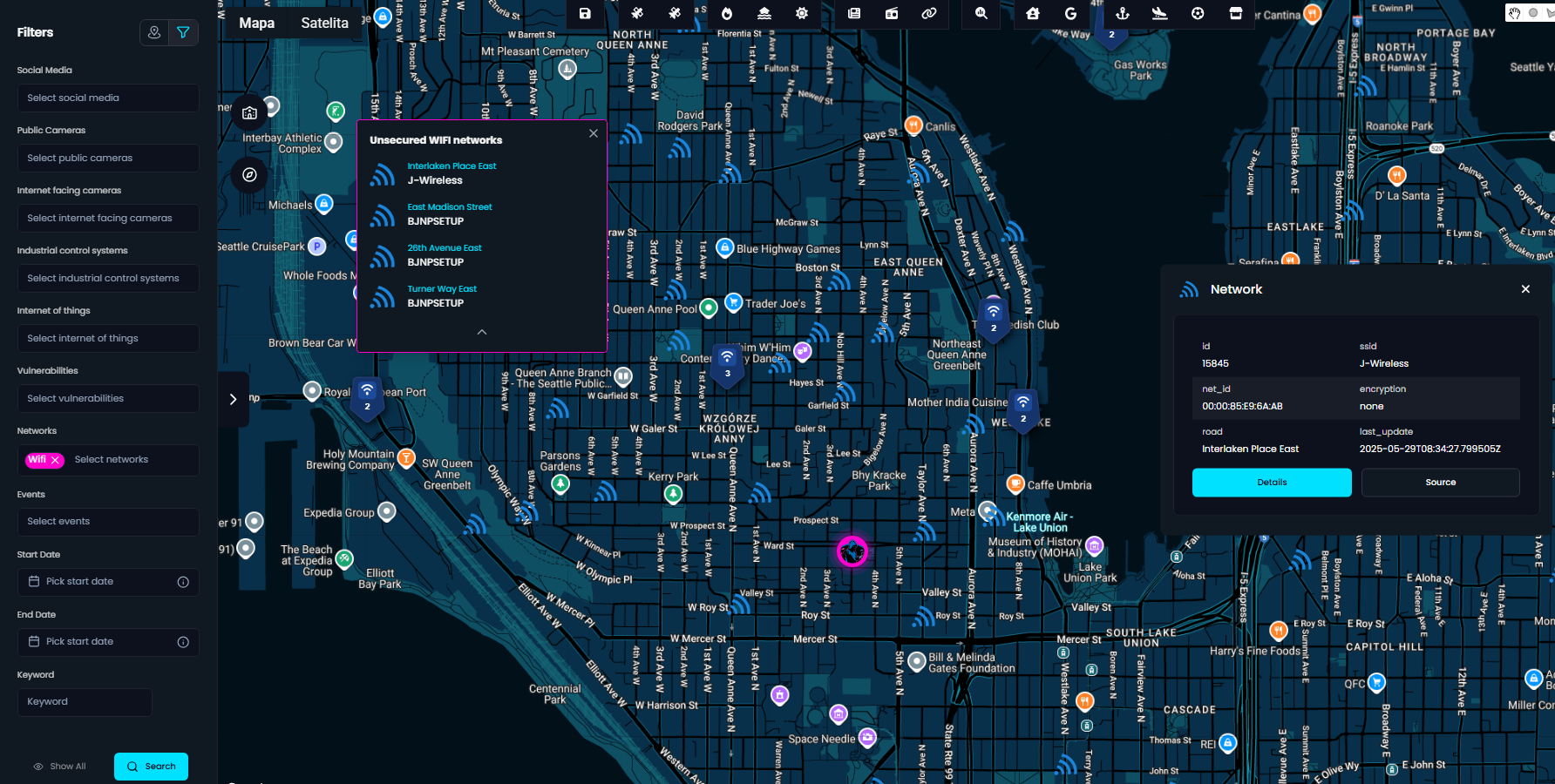Select the East Madison Street BJNPSETUP network

coord(482,214)
